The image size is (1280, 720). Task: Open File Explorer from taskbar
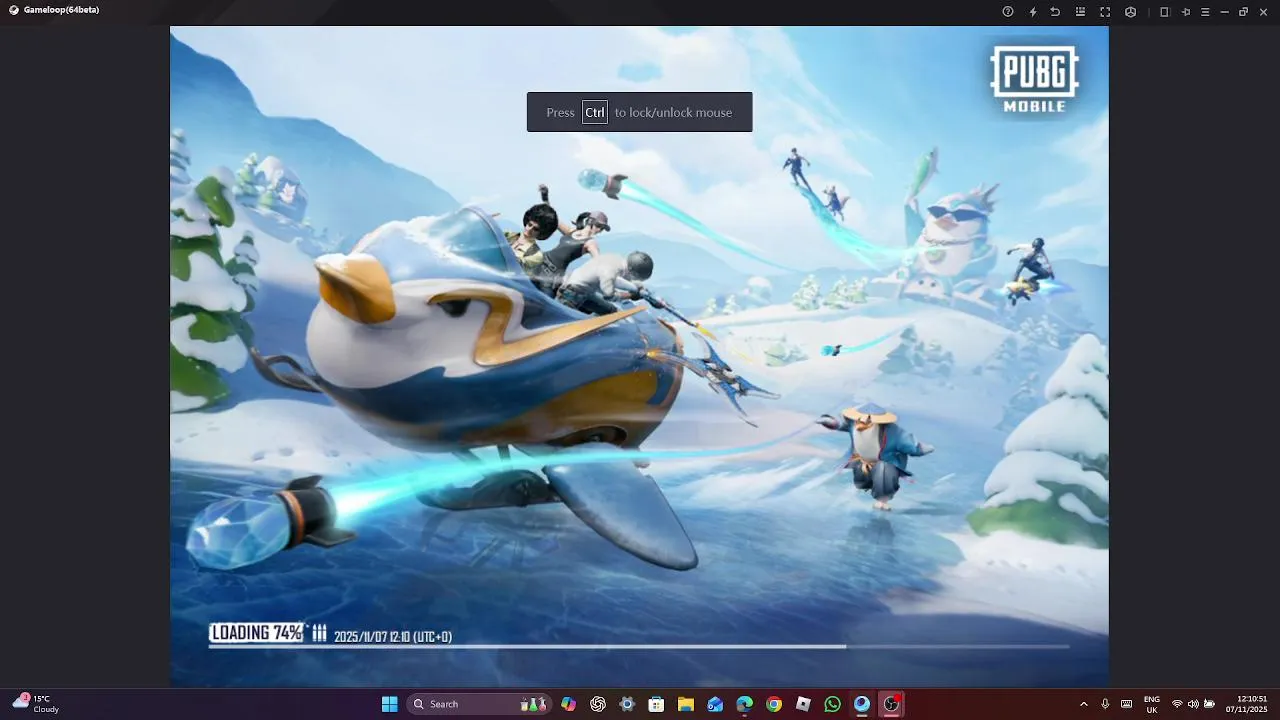686,704
